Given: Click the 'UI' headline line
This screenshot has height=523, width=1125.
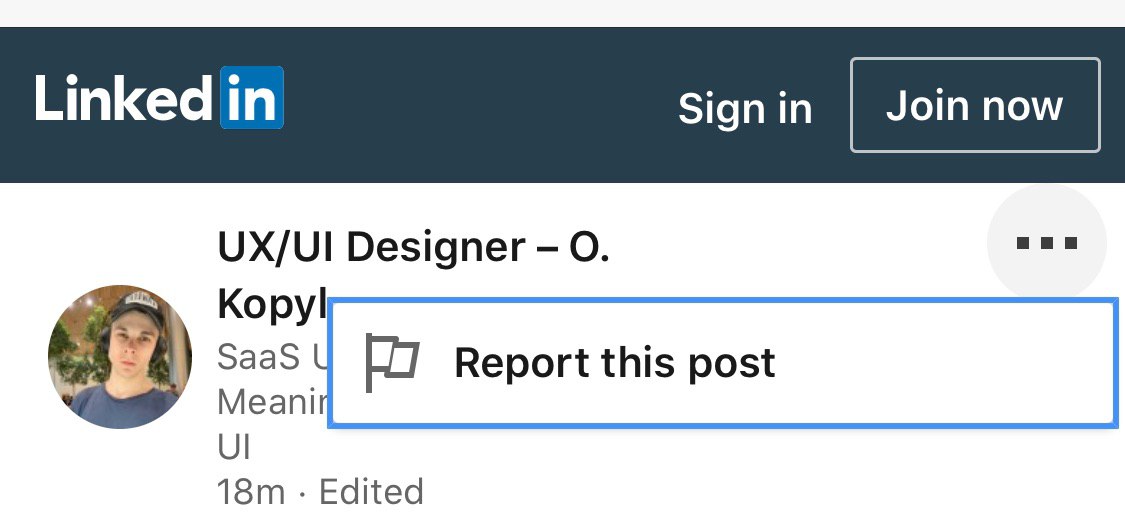Looking at the screenshot, I should (x=237, y=447).
